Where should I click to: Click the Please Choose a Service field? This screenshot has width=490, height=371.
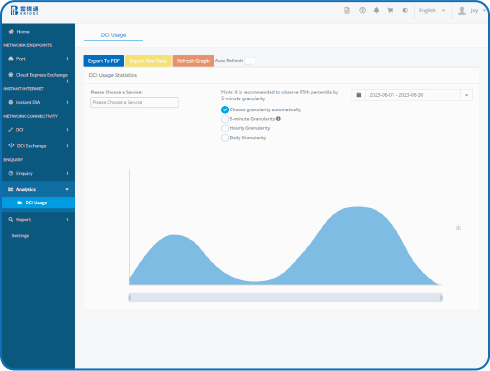134,102
